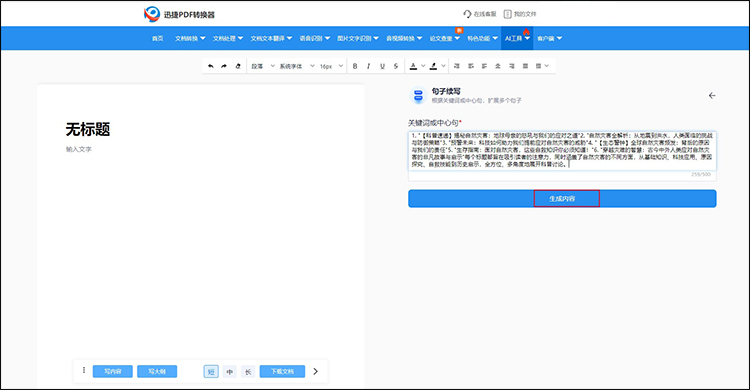Click the undo arrow in the editor toolbar
750x390 pixels.
211,66
